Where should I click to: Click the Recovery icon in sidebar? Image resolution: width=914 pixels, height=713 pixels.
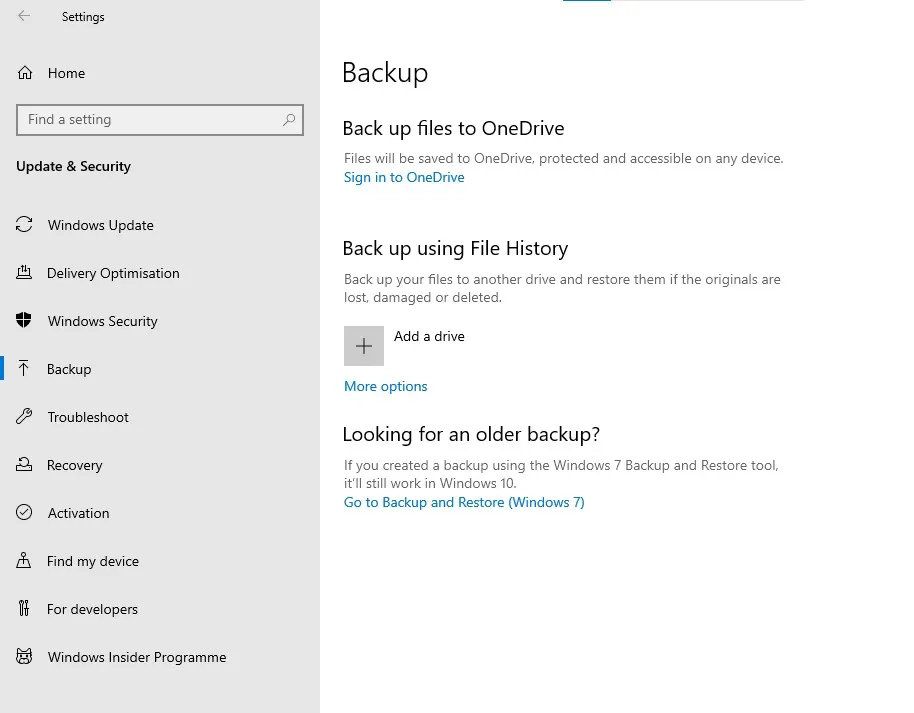pyautogui.click(x=24, y=464)
